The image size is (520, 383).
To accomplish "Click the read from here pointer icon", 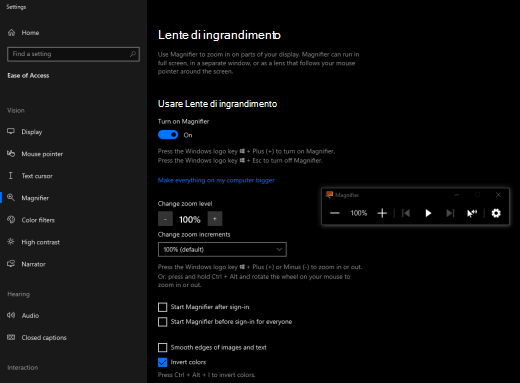I will click(x=472, y=213).
